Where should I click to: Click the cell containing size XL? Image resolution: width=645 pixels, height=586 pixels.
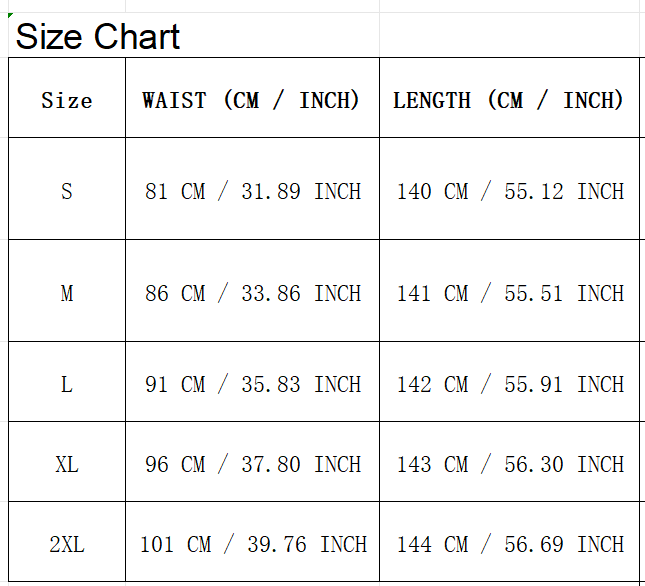67,462
